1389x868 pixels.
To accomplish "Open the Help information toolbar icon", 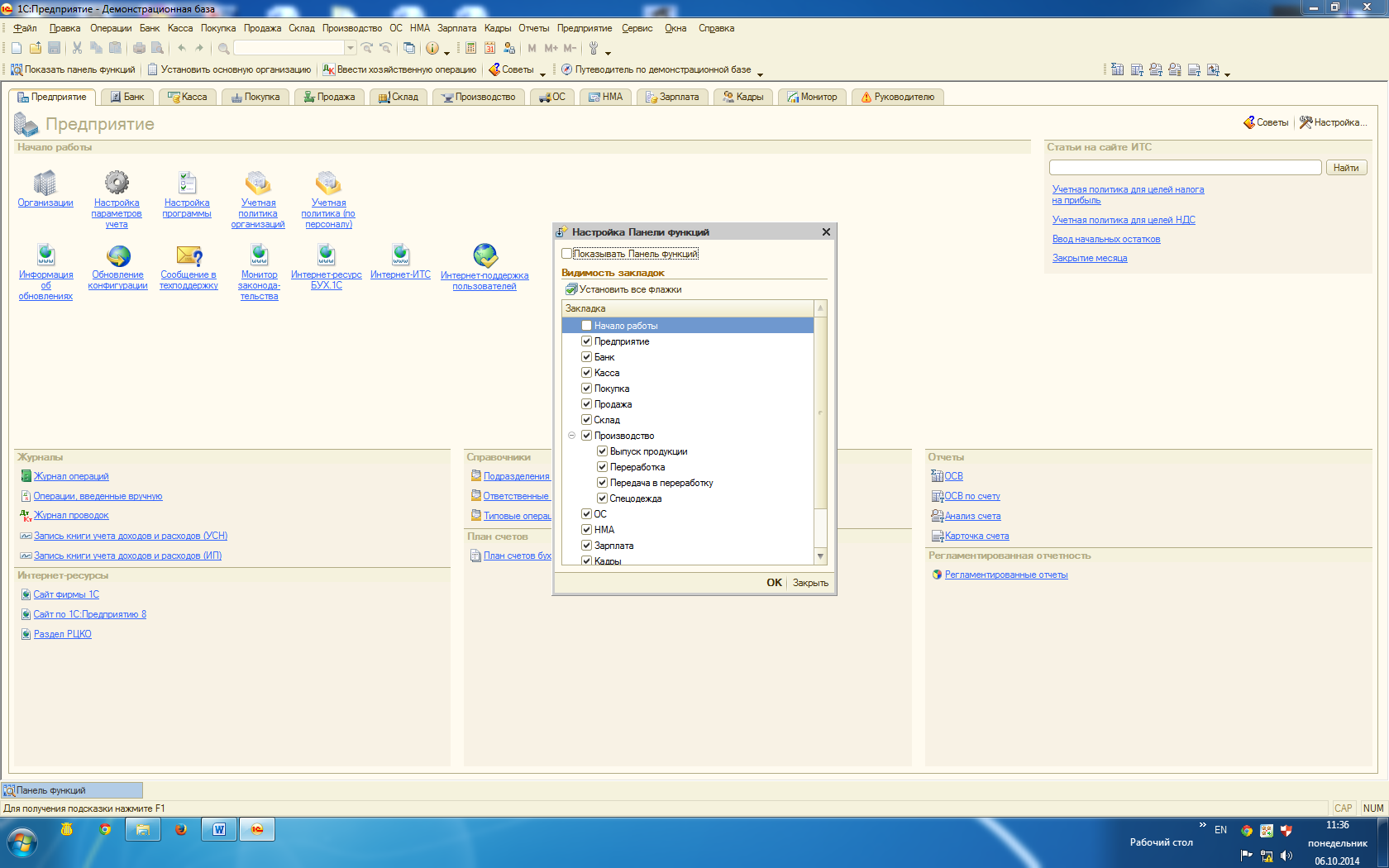I will (432, 48).
